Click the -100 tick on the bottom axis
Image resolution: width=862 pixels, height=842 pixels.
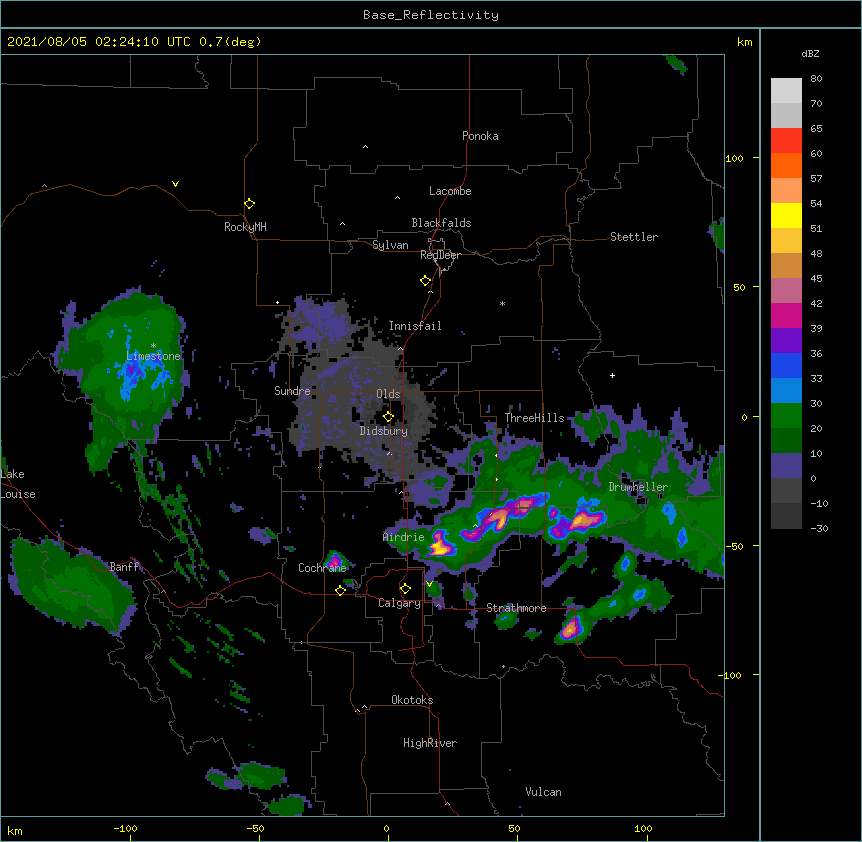click(125, 829)
